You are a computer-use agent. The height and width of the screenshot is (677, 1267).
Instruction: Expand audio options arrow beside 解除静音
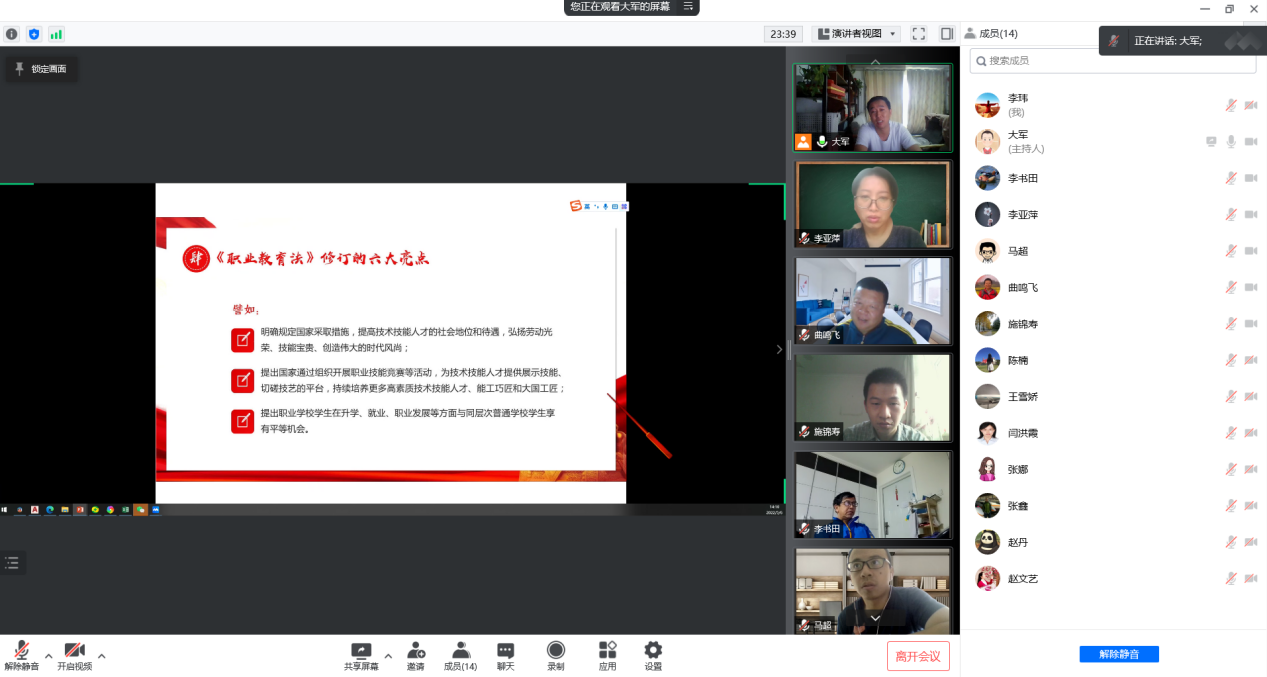(x=48, y=656)
